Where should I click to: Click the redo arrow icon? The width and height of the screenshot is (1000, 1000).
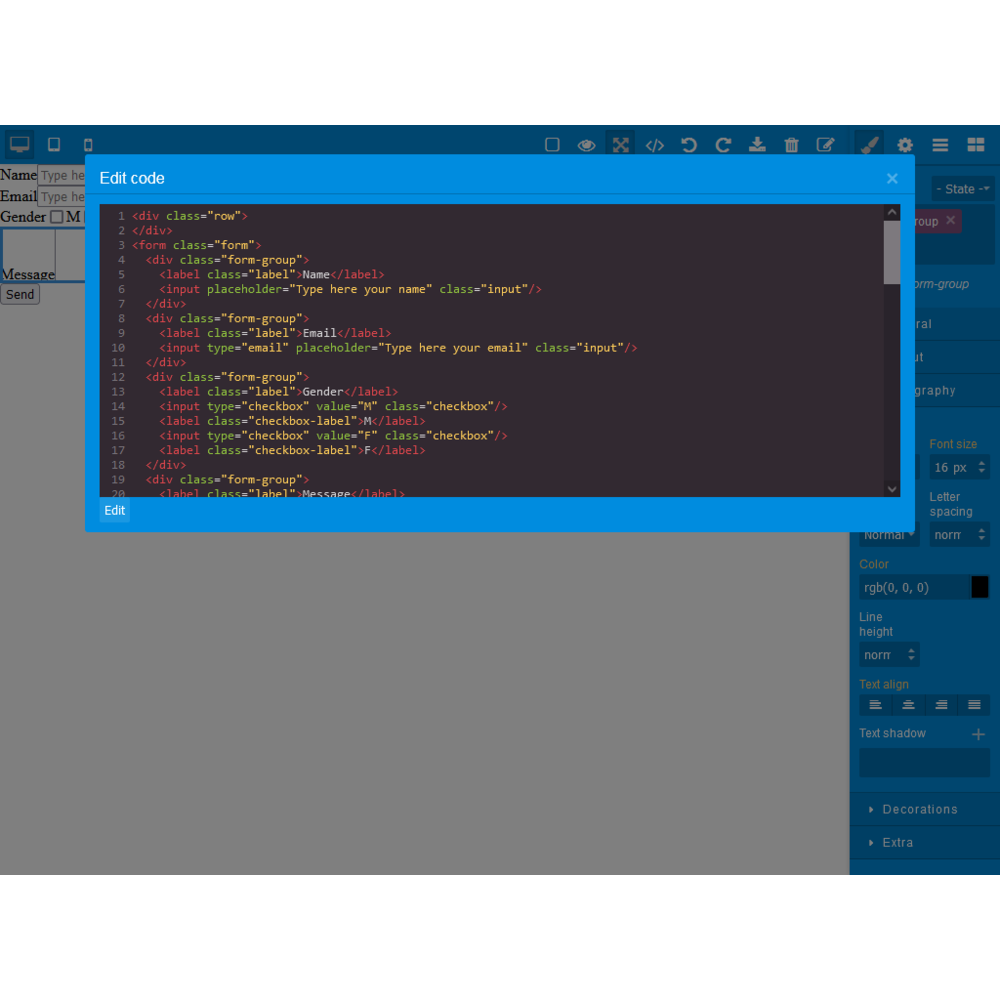point(723,145)
